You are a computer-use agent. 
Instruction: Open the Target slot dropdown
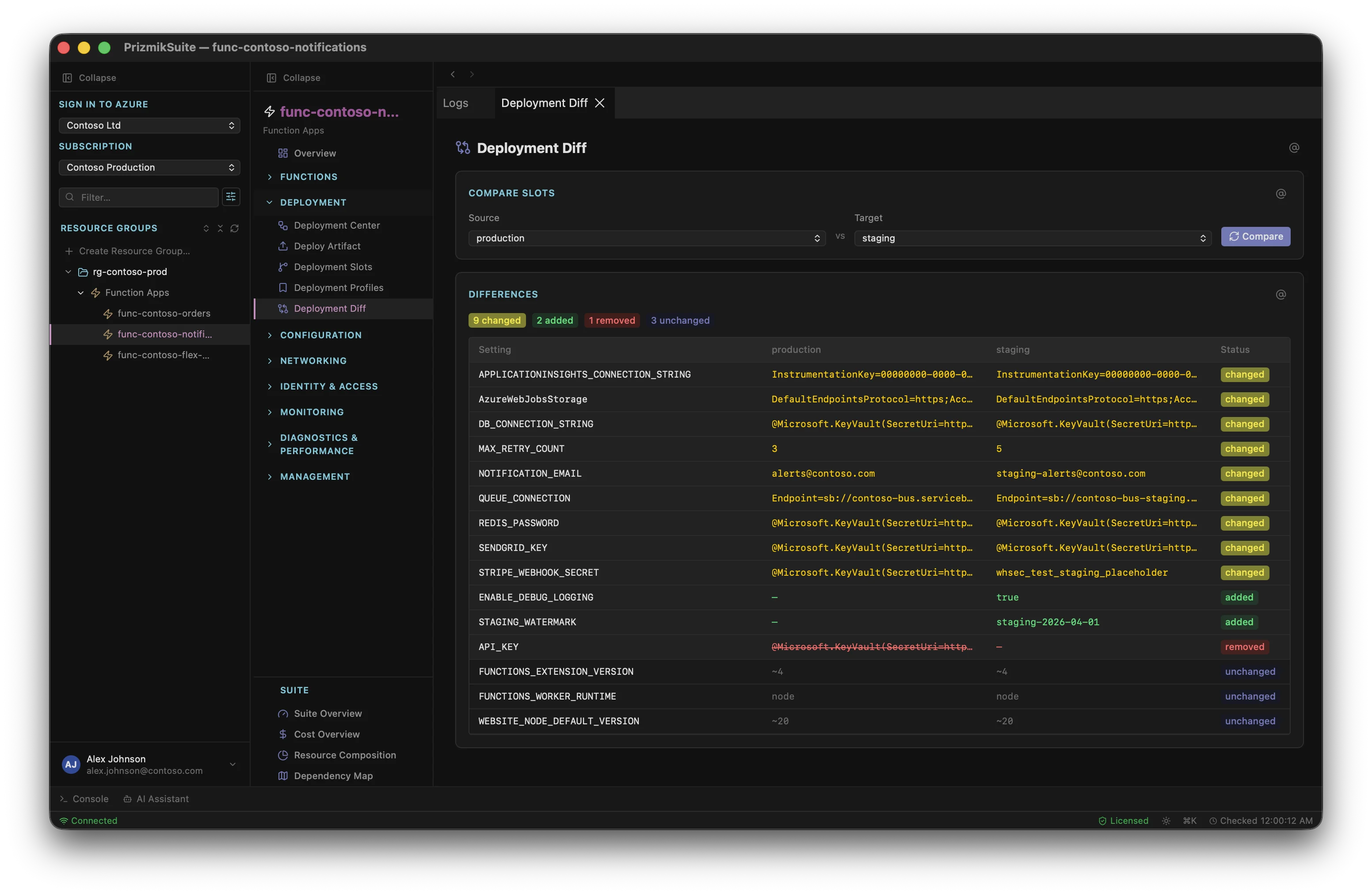tap(1033, 238)
